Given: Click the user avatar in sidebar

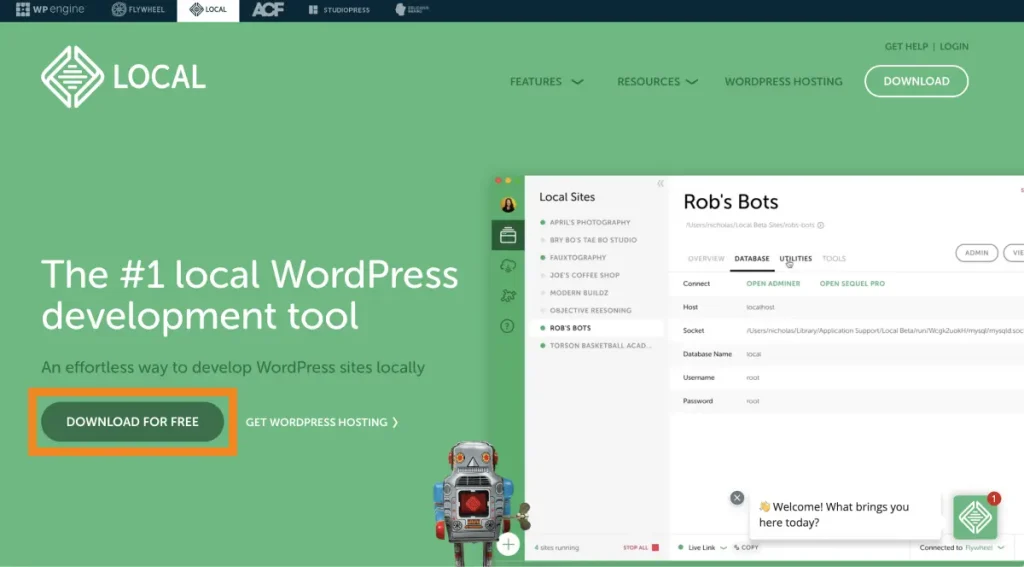Looking at the screenshot, I should (508, 204).
